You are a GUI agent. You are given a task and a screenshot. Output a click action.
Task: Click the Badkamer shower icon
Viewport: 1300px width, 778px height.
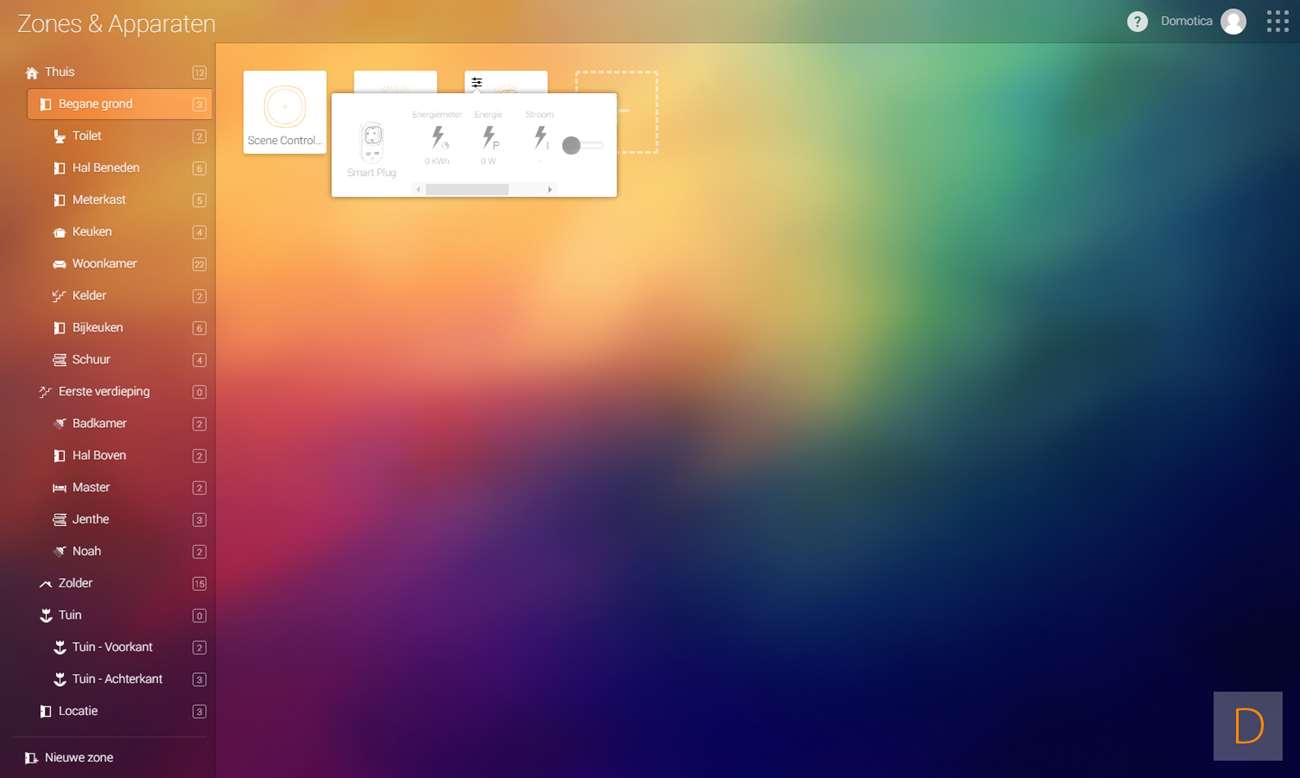60,424
